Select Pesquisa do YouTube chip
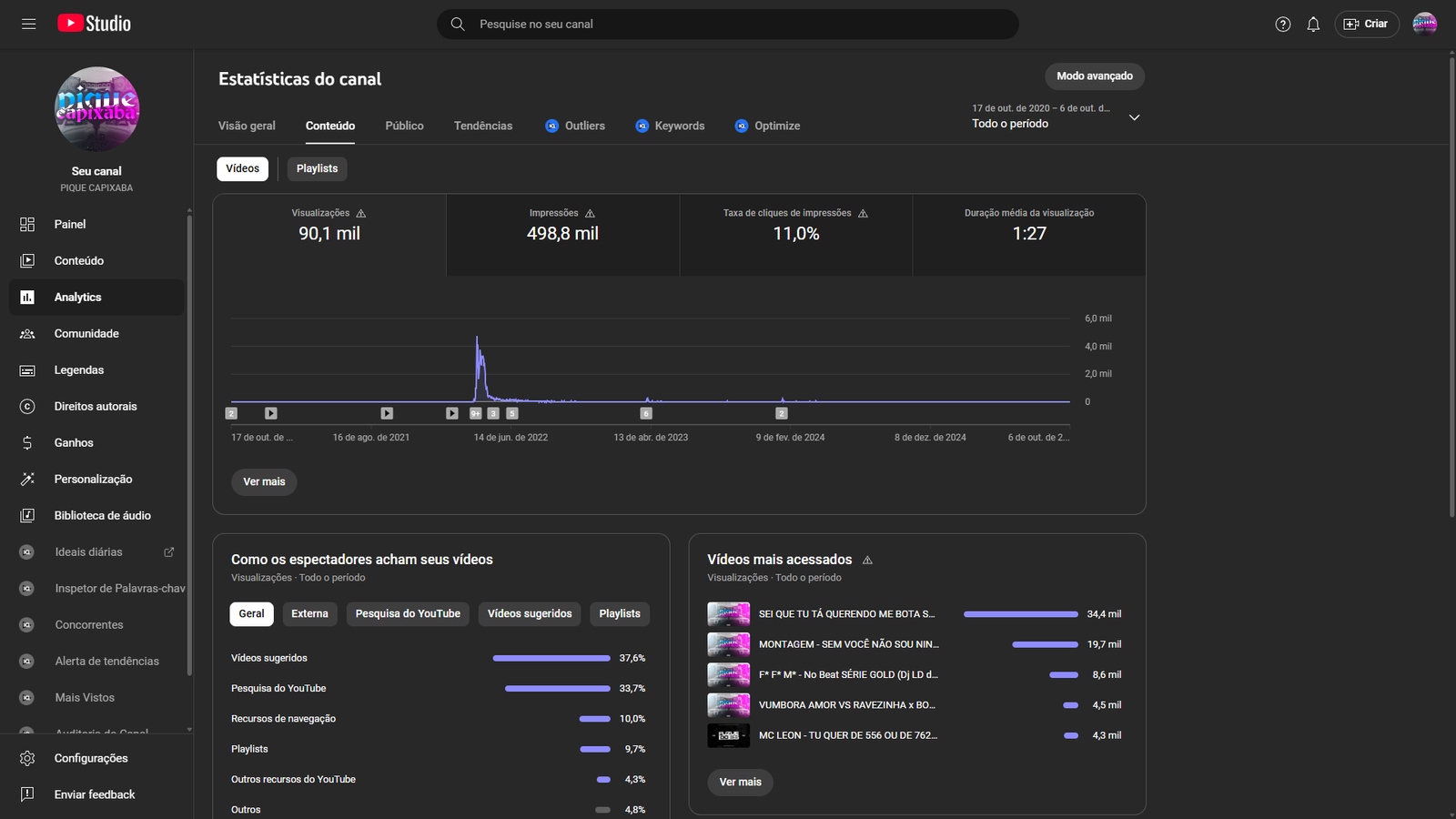1456x819 pixels. pyautogui.click(x=408, y=614)
